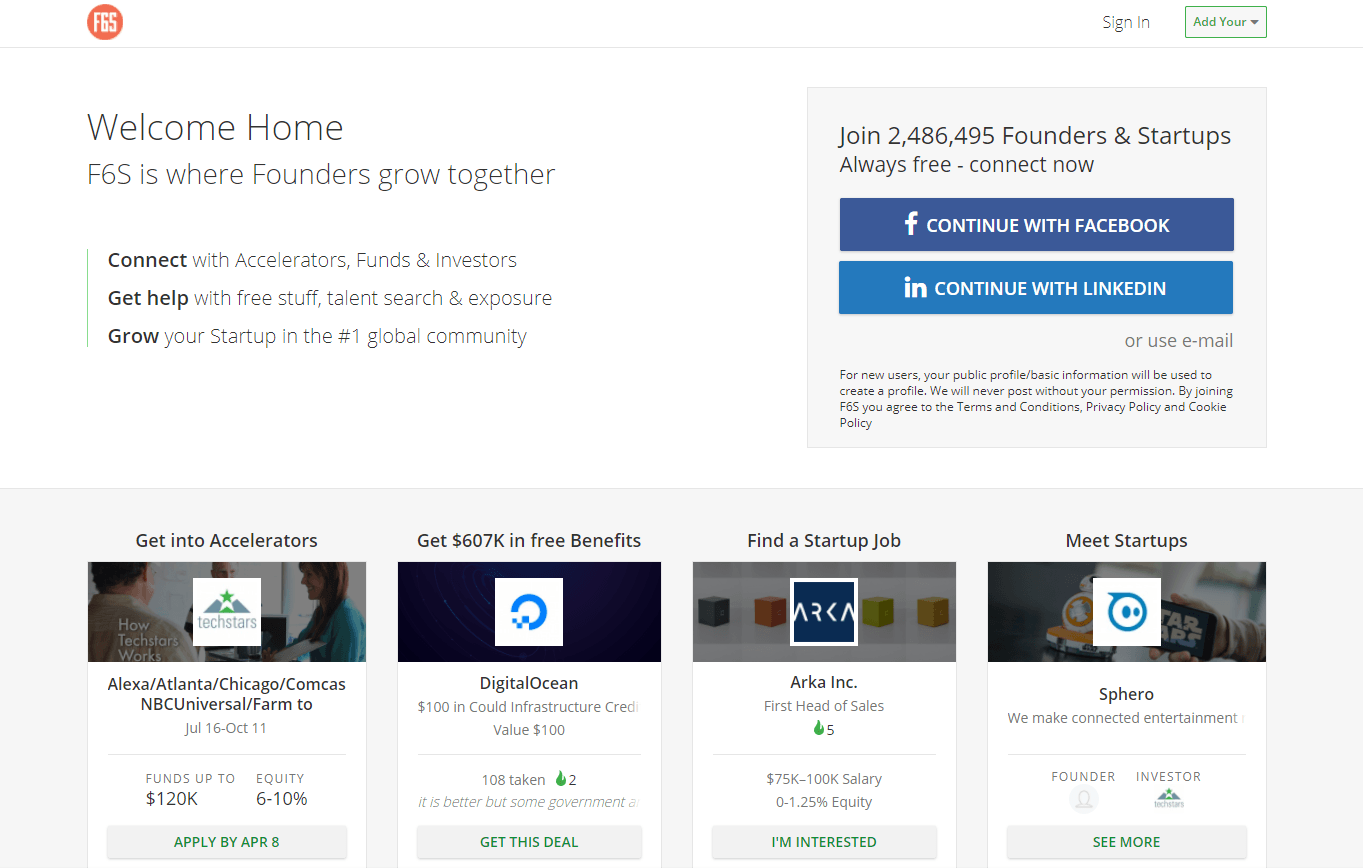
Task: Open the Techstars logo thumbnail
Action: (x=227, y=612)
